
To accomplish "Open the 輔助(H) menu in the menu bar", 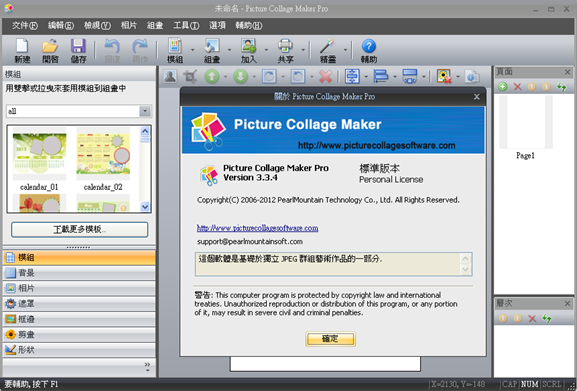I will pos(249,25).
